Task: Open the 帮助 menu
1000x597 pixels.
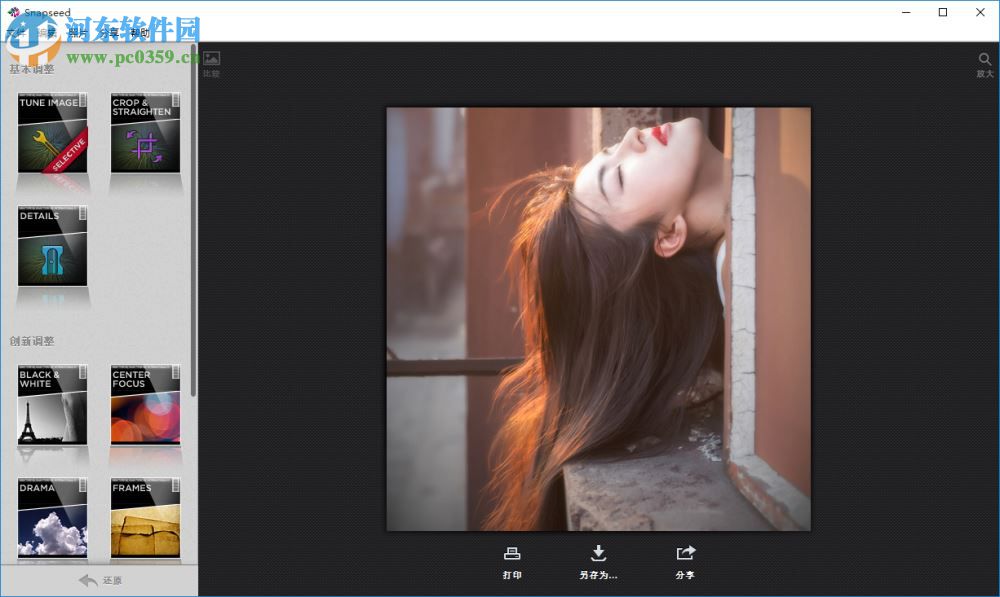Action: 140,32
